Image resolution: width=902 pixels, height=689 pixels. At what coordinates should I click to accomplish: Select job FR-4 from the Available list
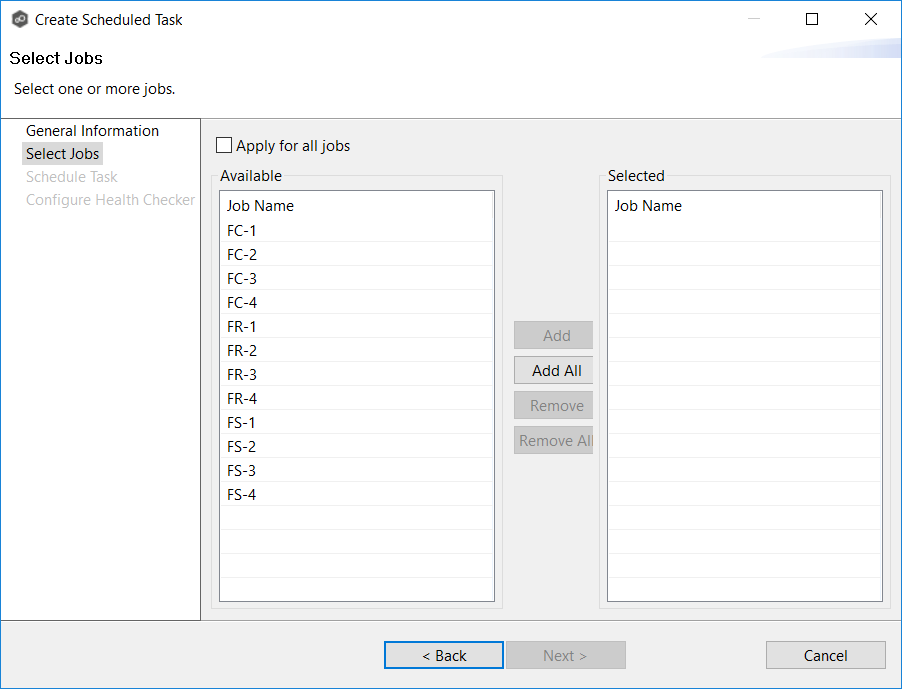pyautogui.click(x=241, y=398)
